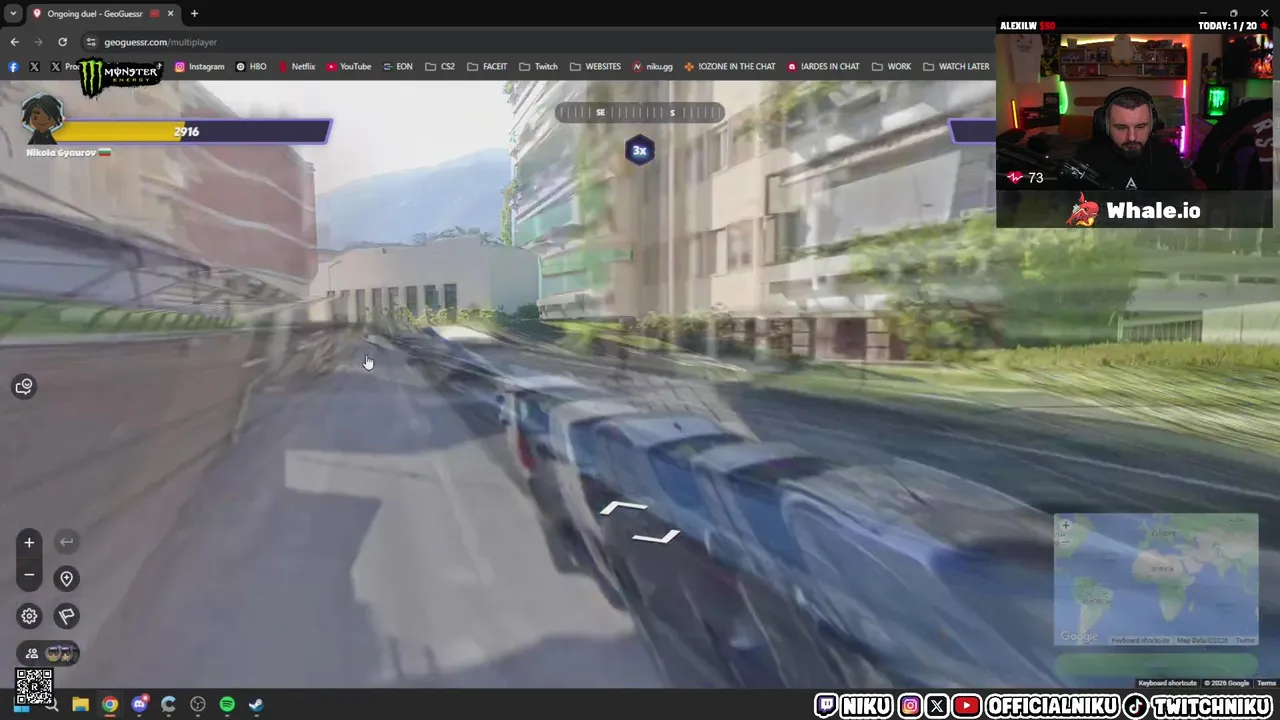Click the Terms link at bottom right
This screenshot has height=720, width=1280.
point(1266,683)
